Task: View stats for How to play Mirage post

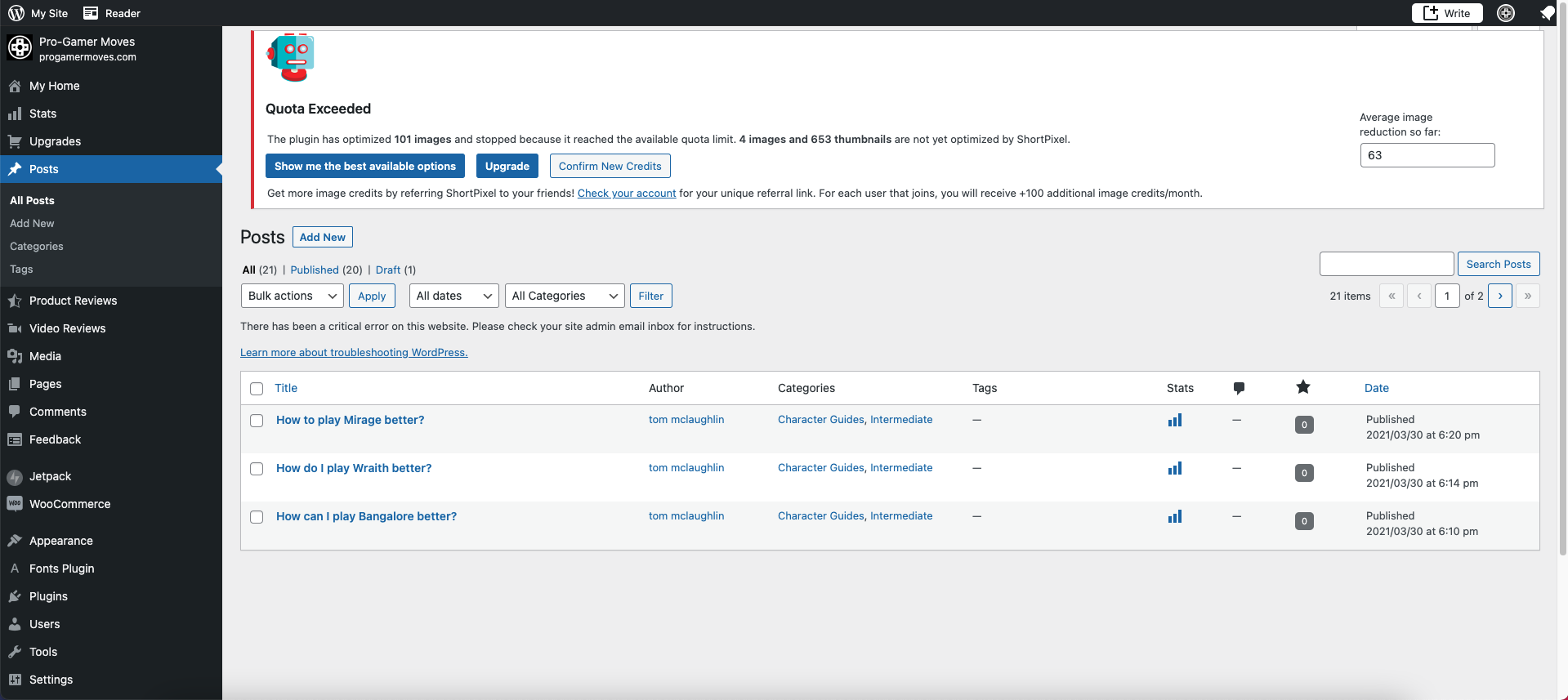Action: pos(1175,421)
